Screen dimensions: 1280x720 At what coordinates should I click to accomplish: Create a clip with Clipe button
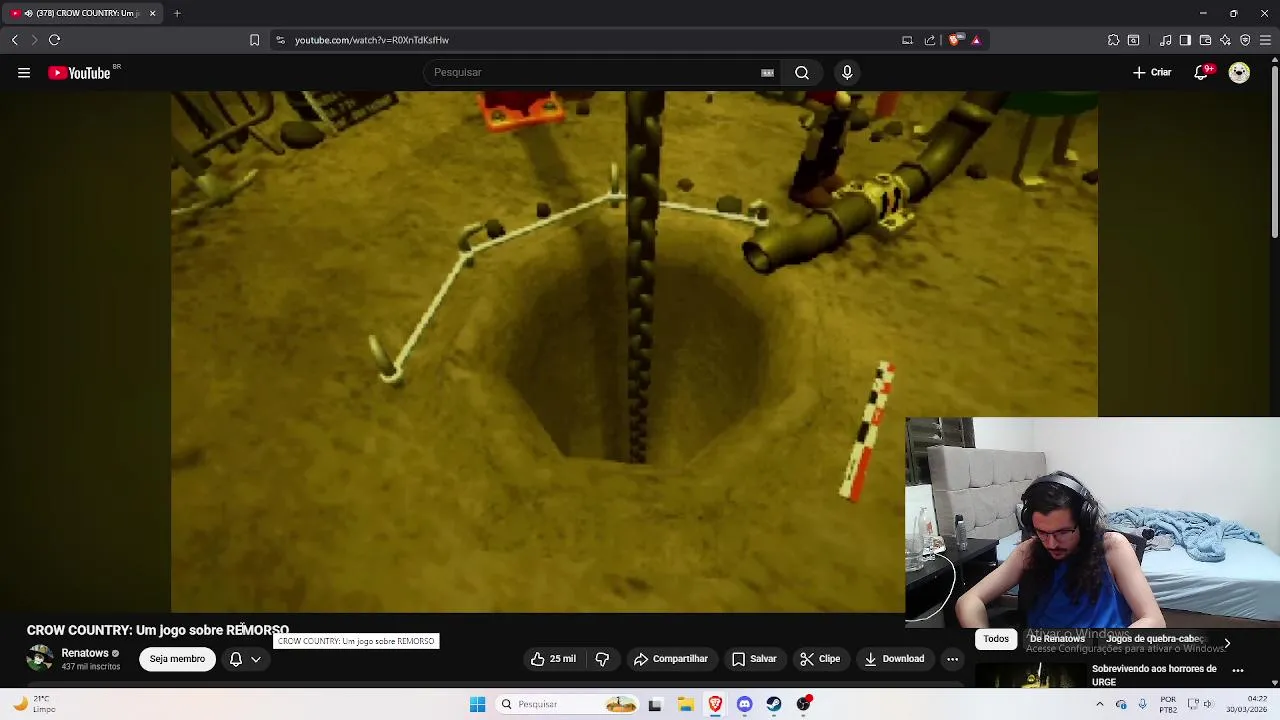coord(820,659)
